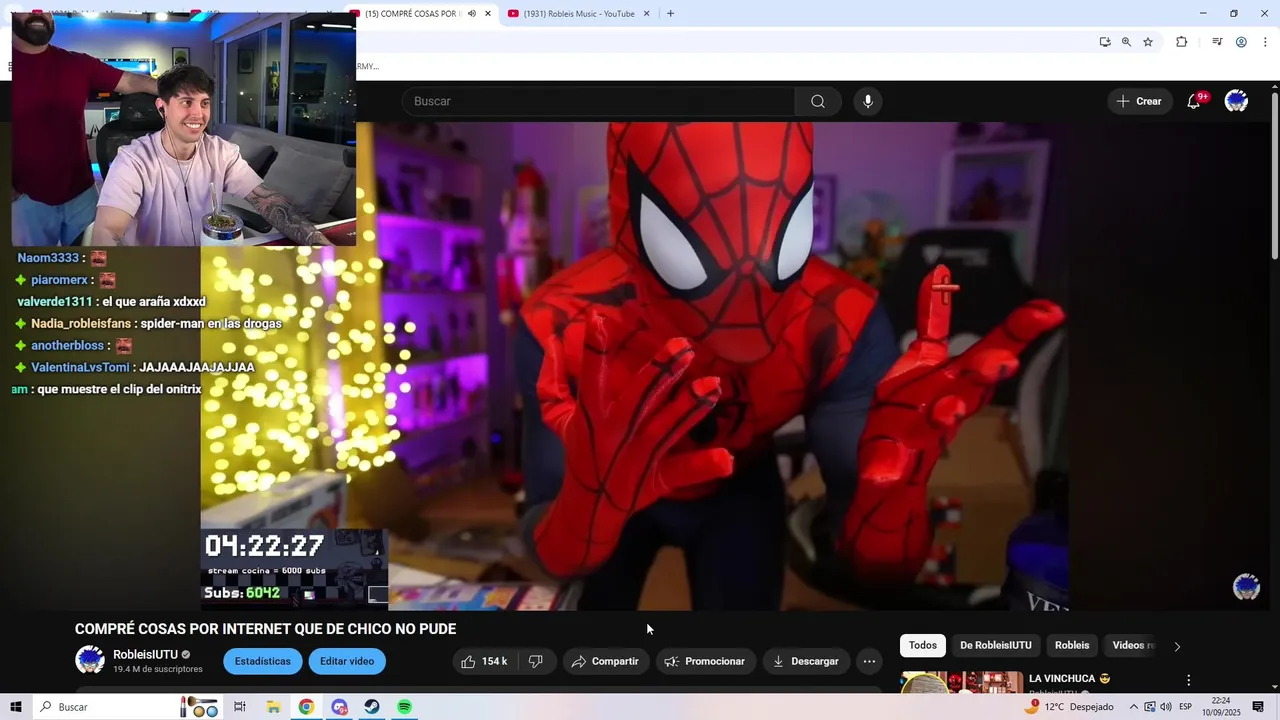The image size is (1280, 720).
Task: Bookmark this page with star
Action: click(1148, 42)
